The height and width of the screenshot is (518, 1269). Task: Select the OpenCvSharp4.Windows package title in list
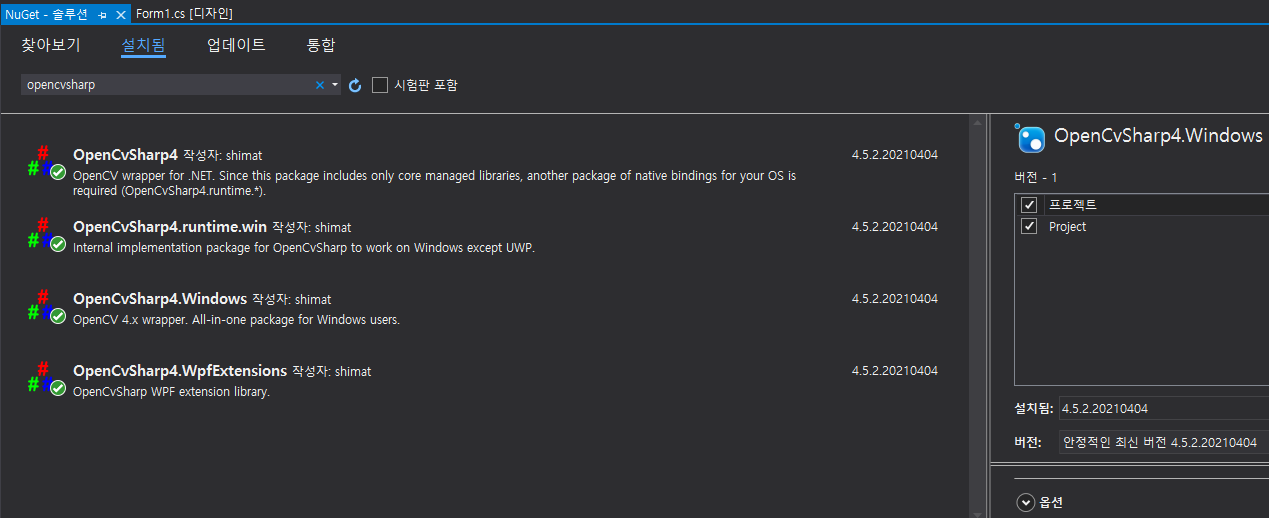pyautogui.click(x=160, y=299)
